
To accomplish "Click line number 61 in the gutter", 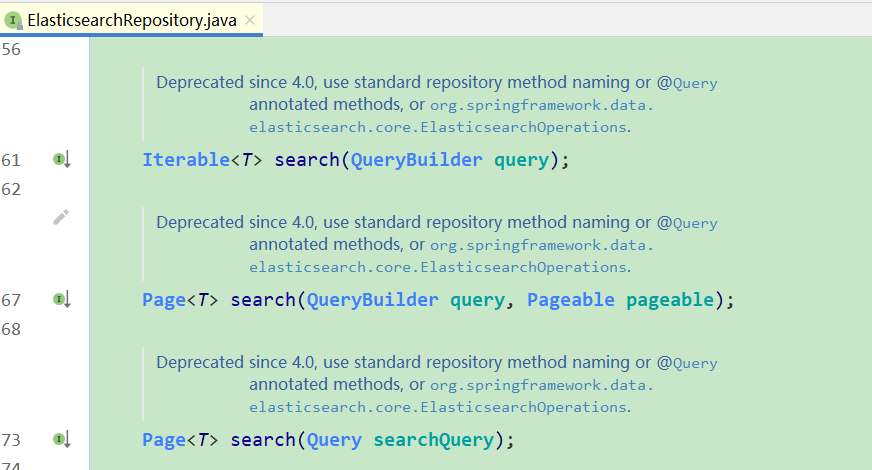I will [x=11, y=160].
